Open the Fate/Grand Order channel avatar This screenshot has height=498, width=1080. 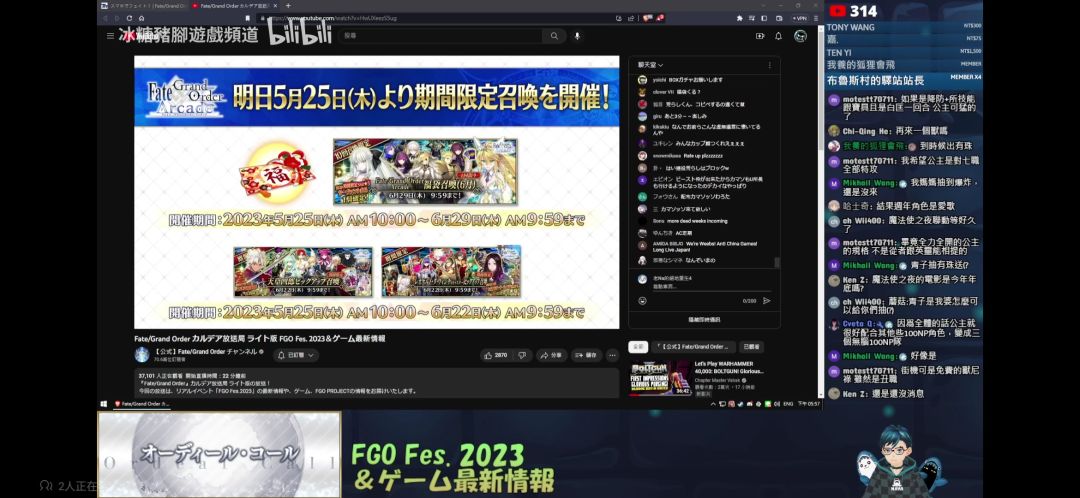142,355
